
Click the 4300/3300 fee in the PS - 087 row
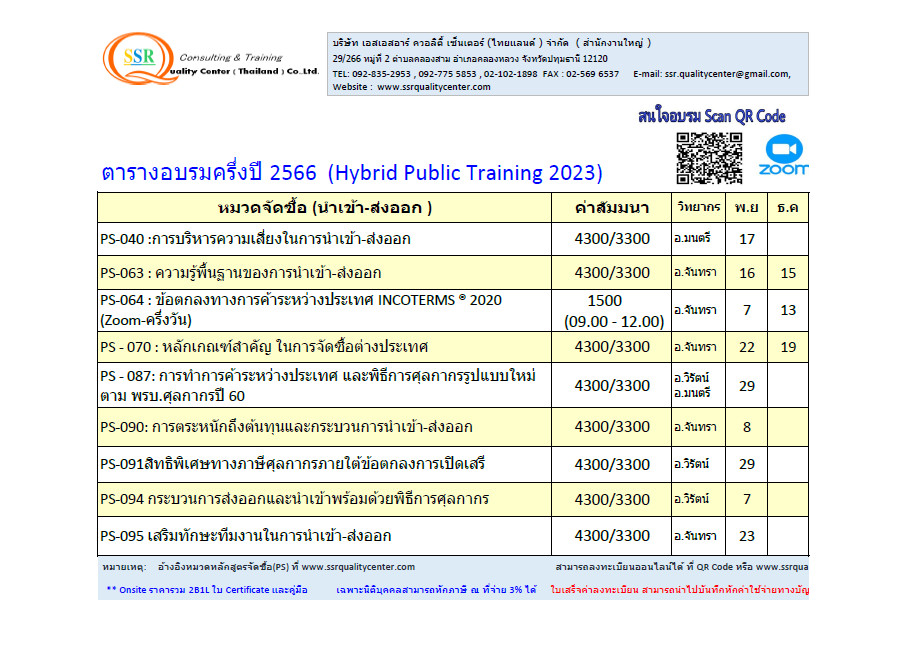pos(612,385)
